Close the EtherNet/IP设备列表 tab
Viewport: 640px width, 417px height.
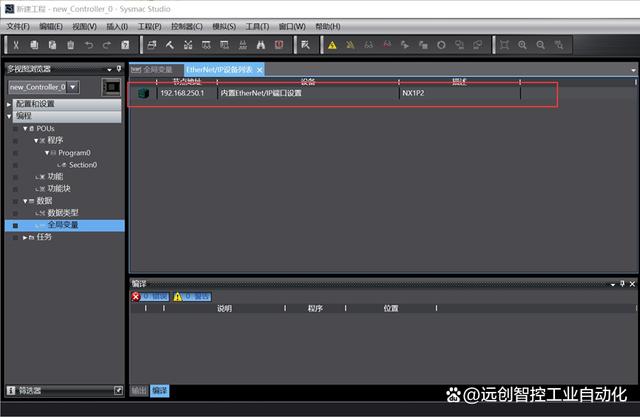click(259, 70)
